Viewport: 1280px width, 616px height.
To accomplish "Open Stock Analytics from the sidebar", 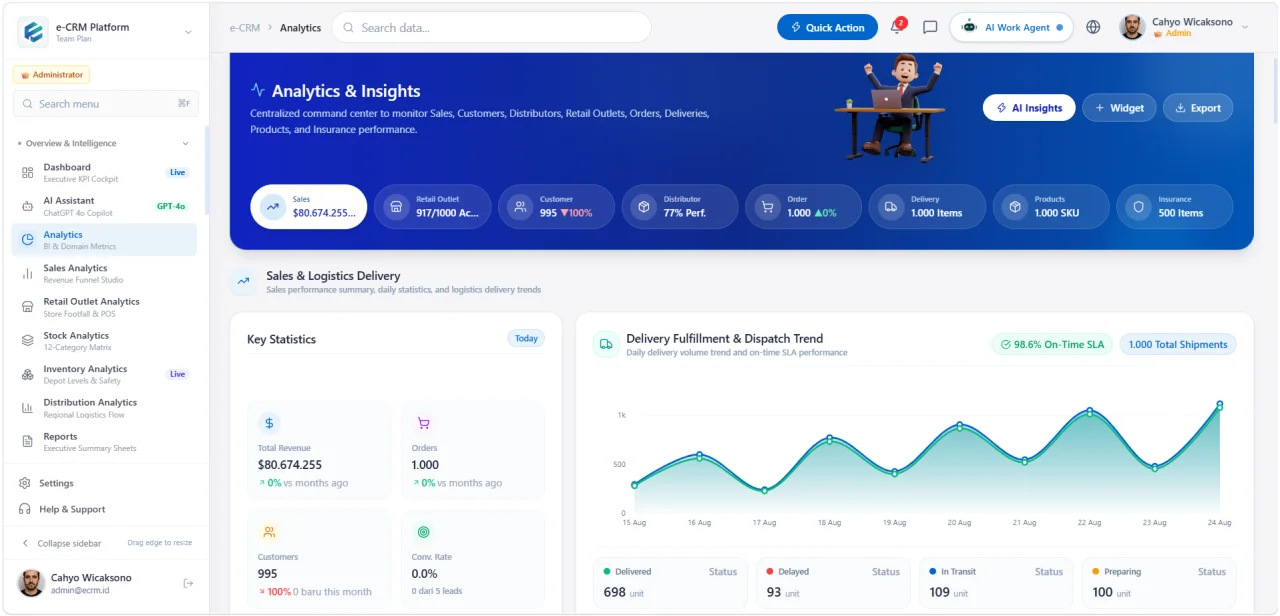I will point(104,341).
